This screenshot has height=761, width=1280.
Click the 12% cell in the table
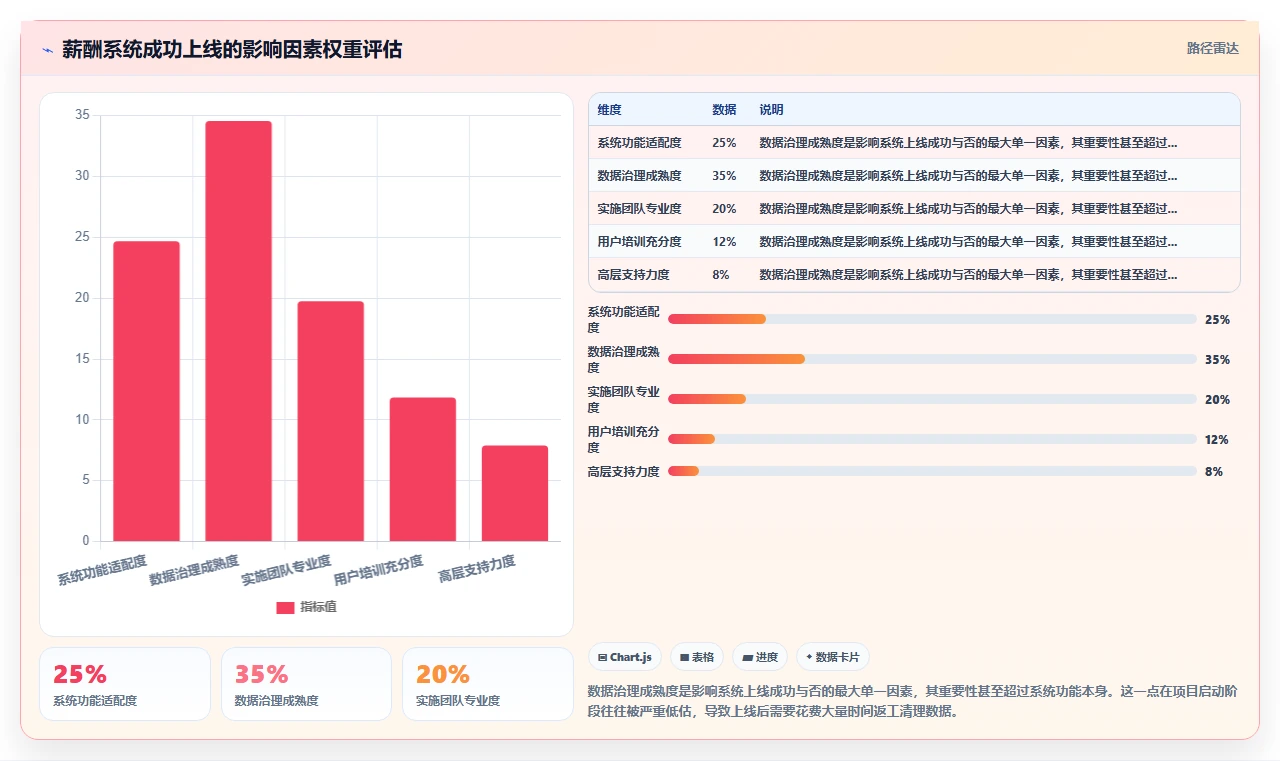point(724,242)
